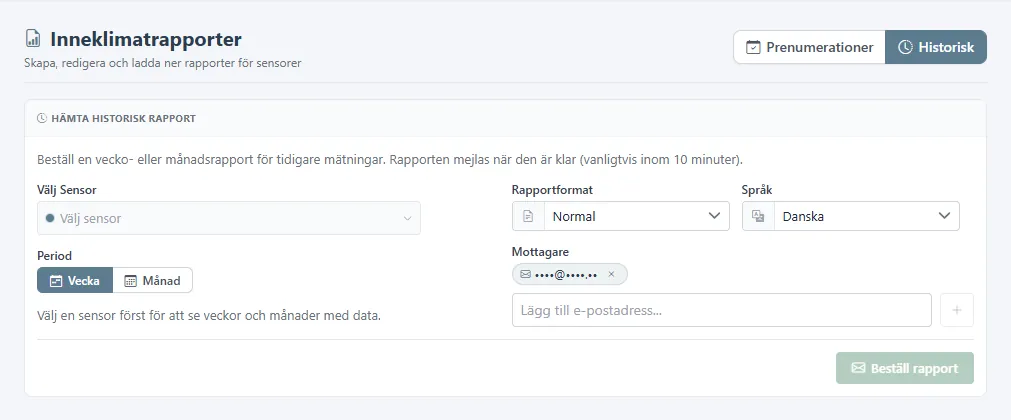
Task: Switch to the Prenumerationer tab
Action: [x=809, y=47]
